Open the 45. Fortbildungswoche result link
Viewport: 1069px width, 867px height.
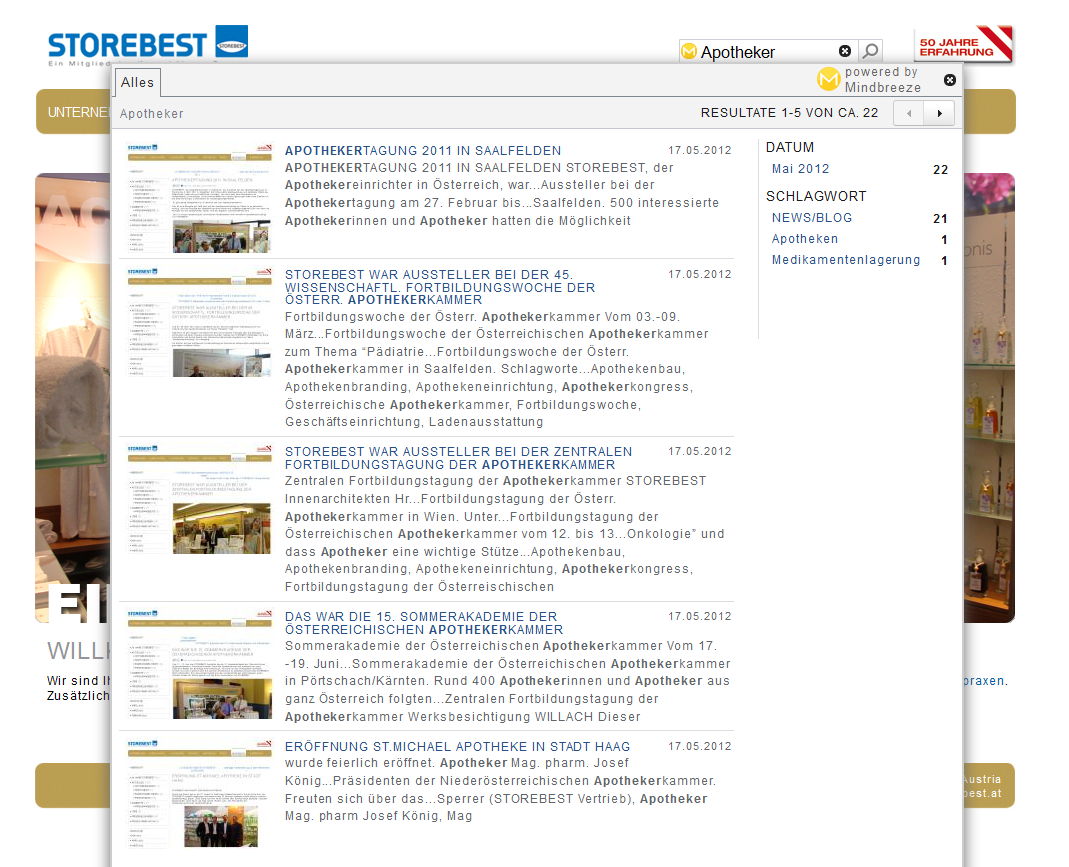[440, 287]
